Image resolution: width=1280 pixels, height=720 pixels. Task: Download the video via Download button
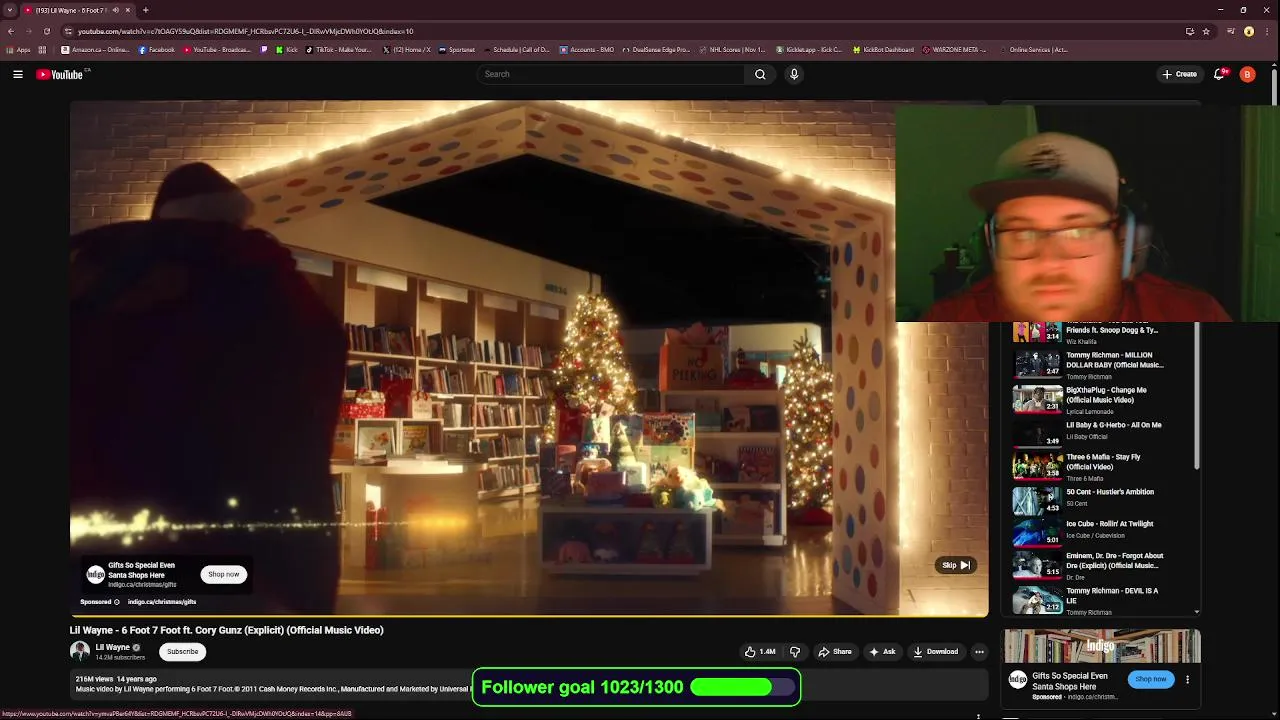(936, 651)
